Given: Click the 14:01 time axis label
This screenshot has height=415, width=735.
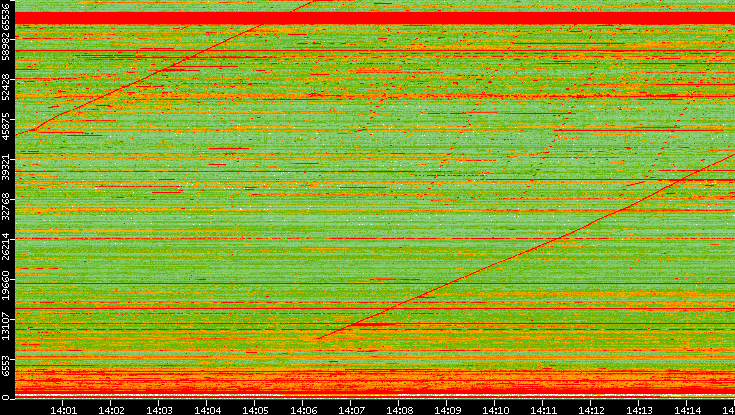Looking at the screenshot, I should [x=64, y=408].
